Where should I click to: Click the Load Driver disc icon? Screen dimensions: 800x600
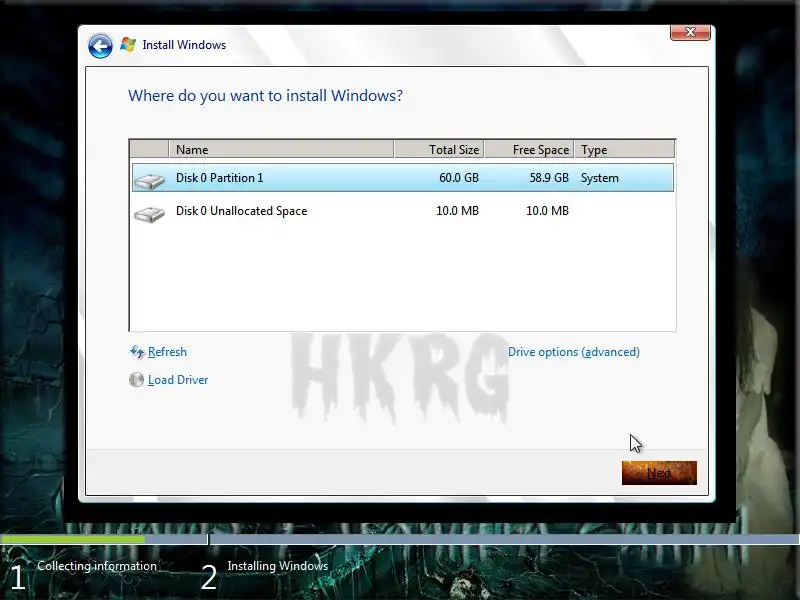coord(136,380)
